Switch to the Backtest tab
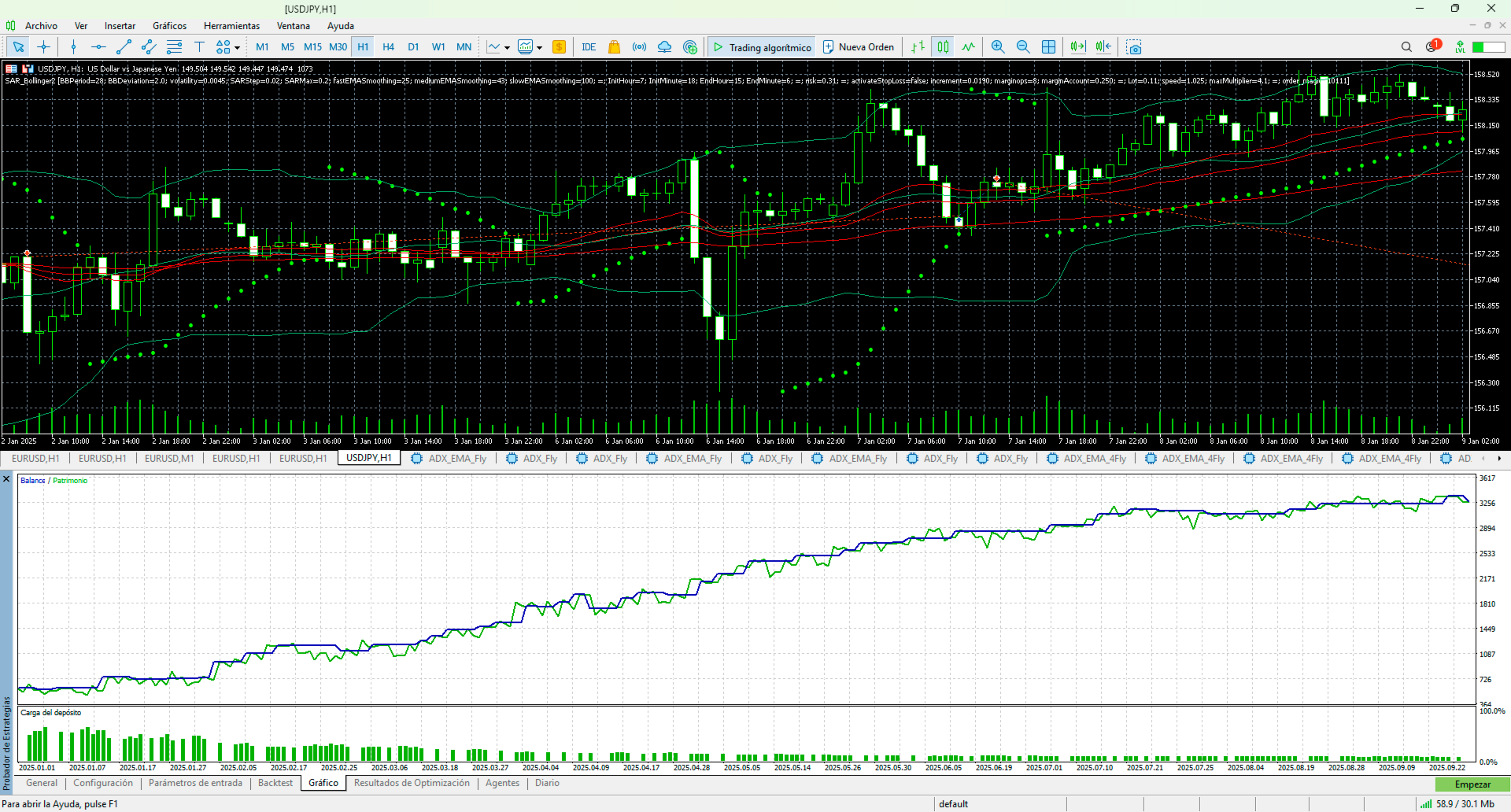 point(275,783)
